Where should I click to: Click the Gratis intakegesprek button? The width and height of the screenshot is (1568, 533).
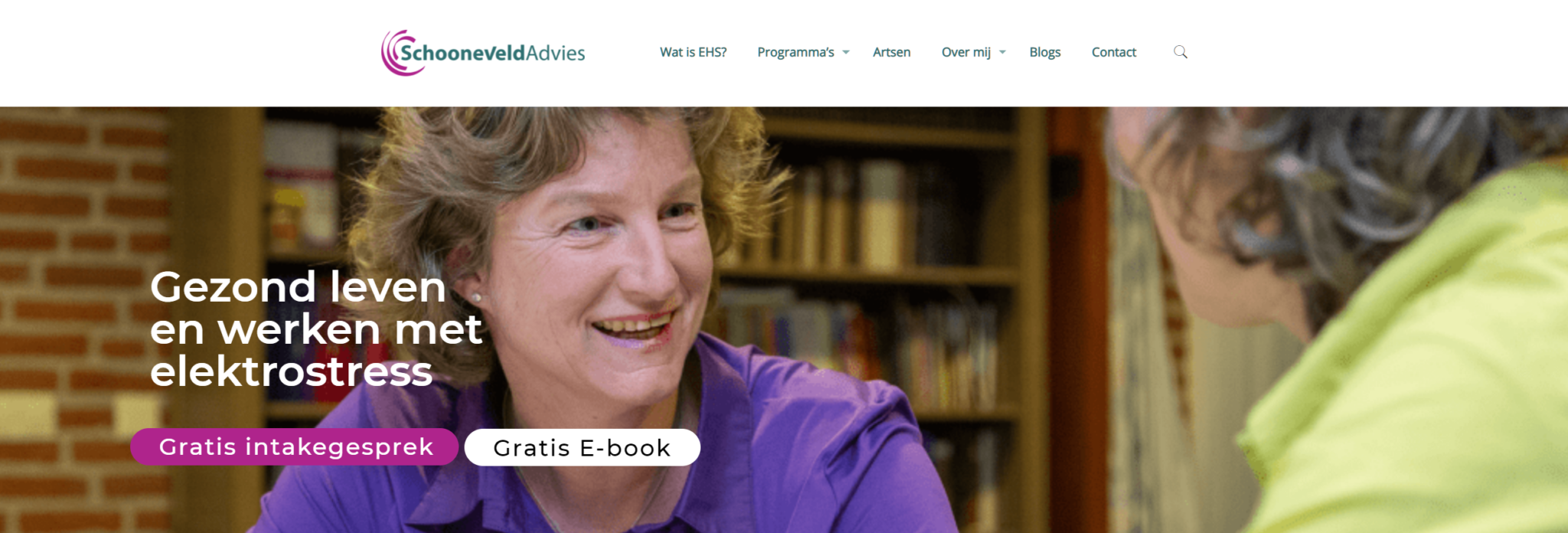tap(295, 446)
